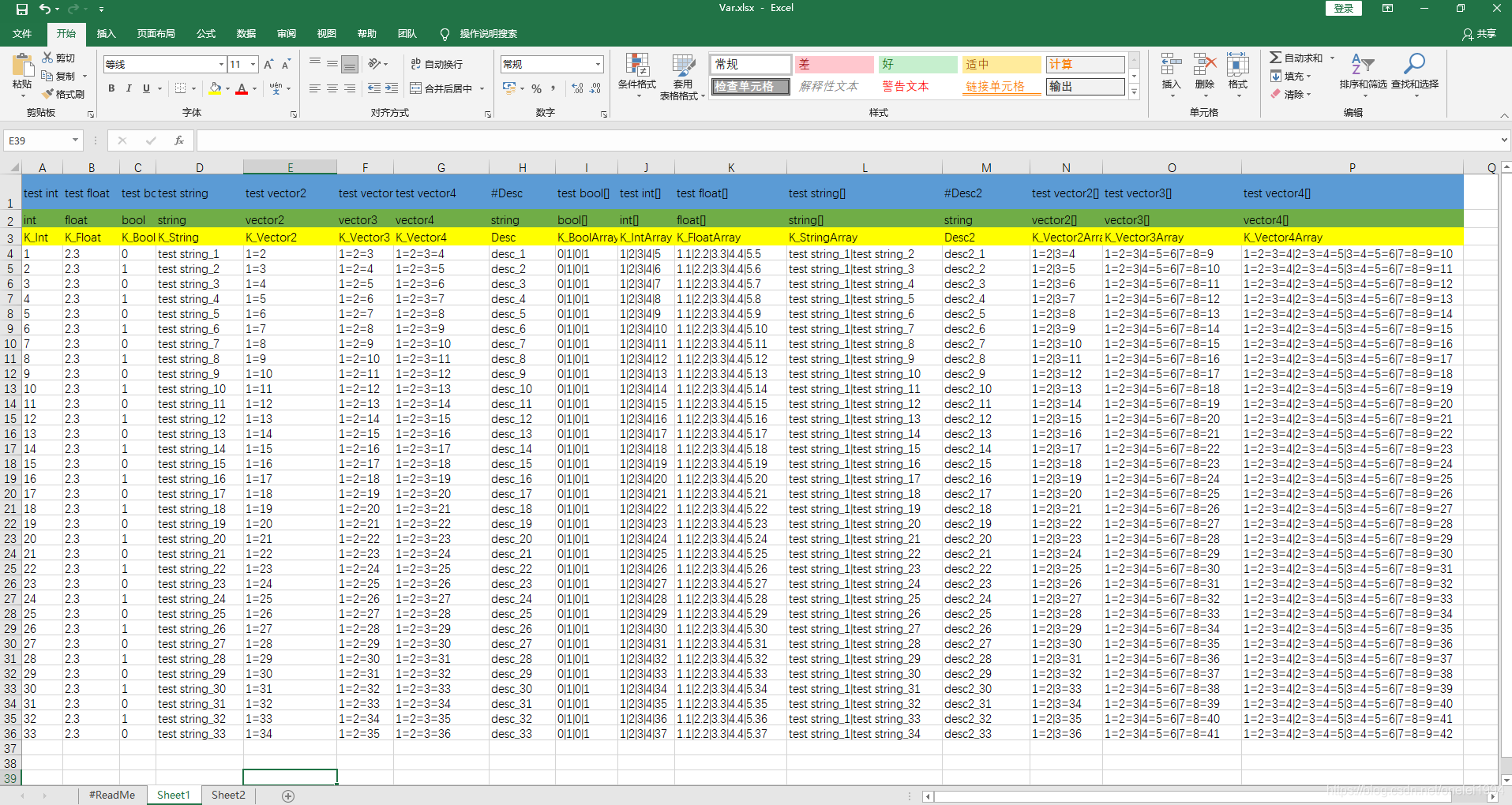This screenshot has width=1512, height=805.
Task: Click the Increase Indent icon
Action: coord(392,88)
